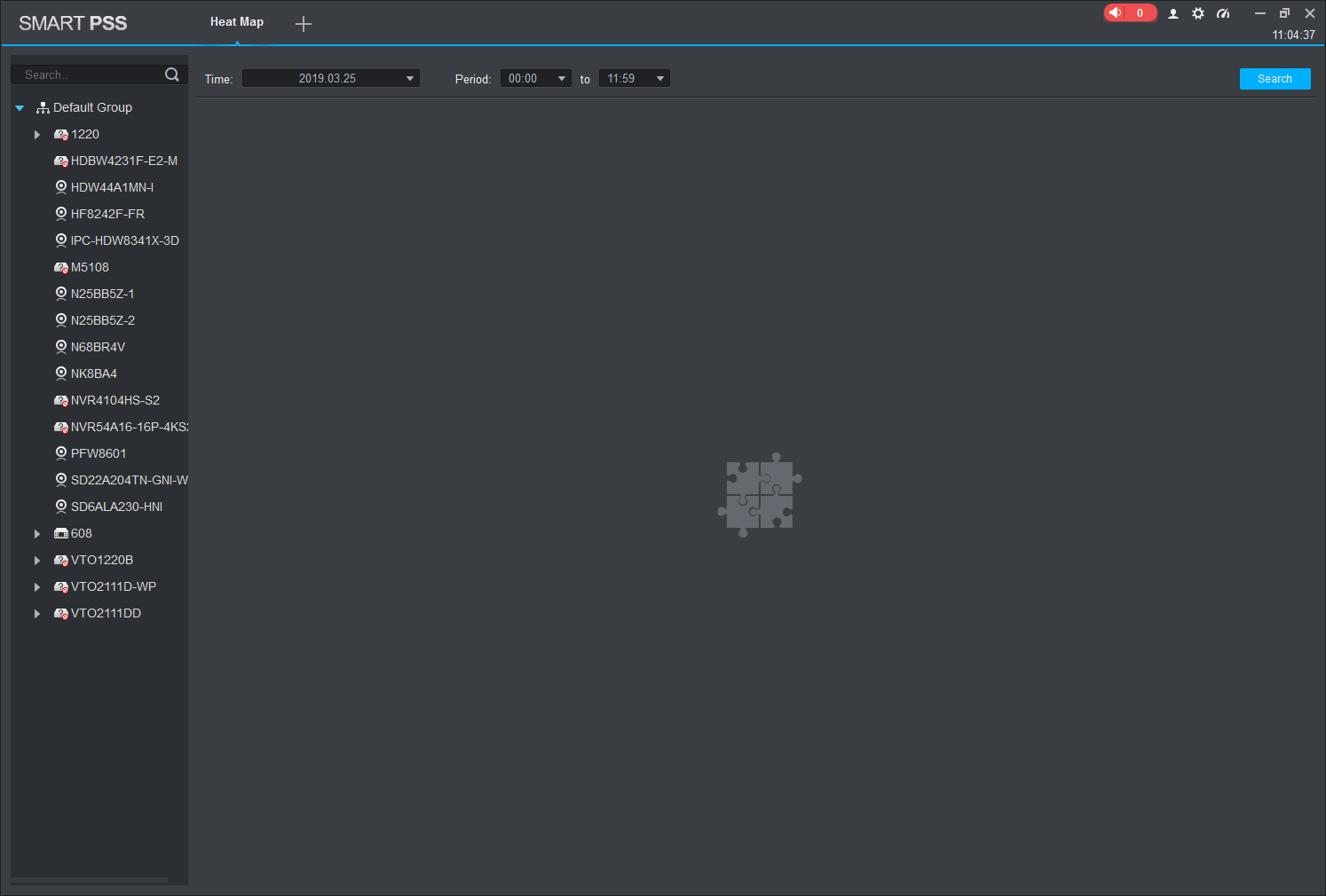This screenshot has width=1326, height=896.
Task: Click the recorder icon beside 608
Action: pyautogui.click(x=61, y=534)
